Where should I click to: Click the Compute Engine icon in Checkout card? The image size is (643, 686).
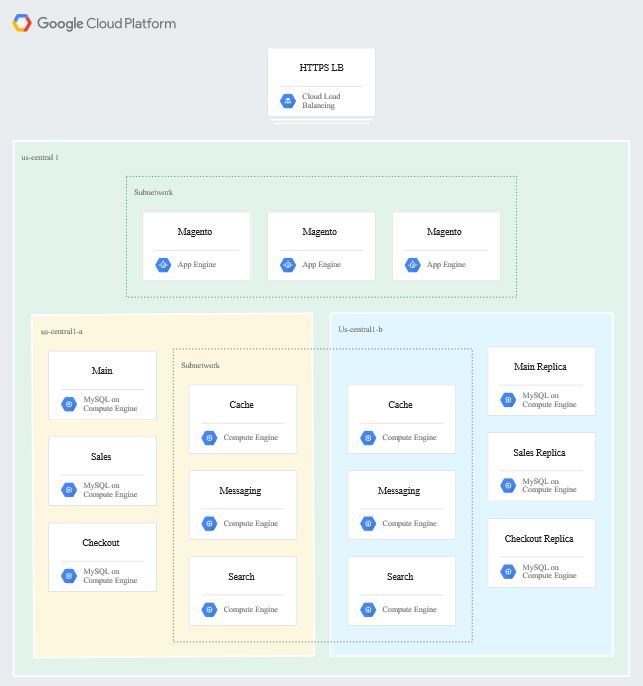click(x=69, y=576)
